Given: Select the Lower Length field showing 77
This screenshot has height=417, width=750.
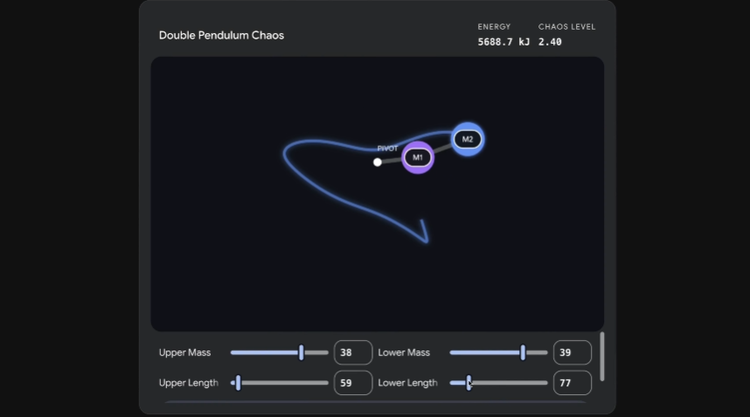Looking at the screenshot, I should point(572,382).
